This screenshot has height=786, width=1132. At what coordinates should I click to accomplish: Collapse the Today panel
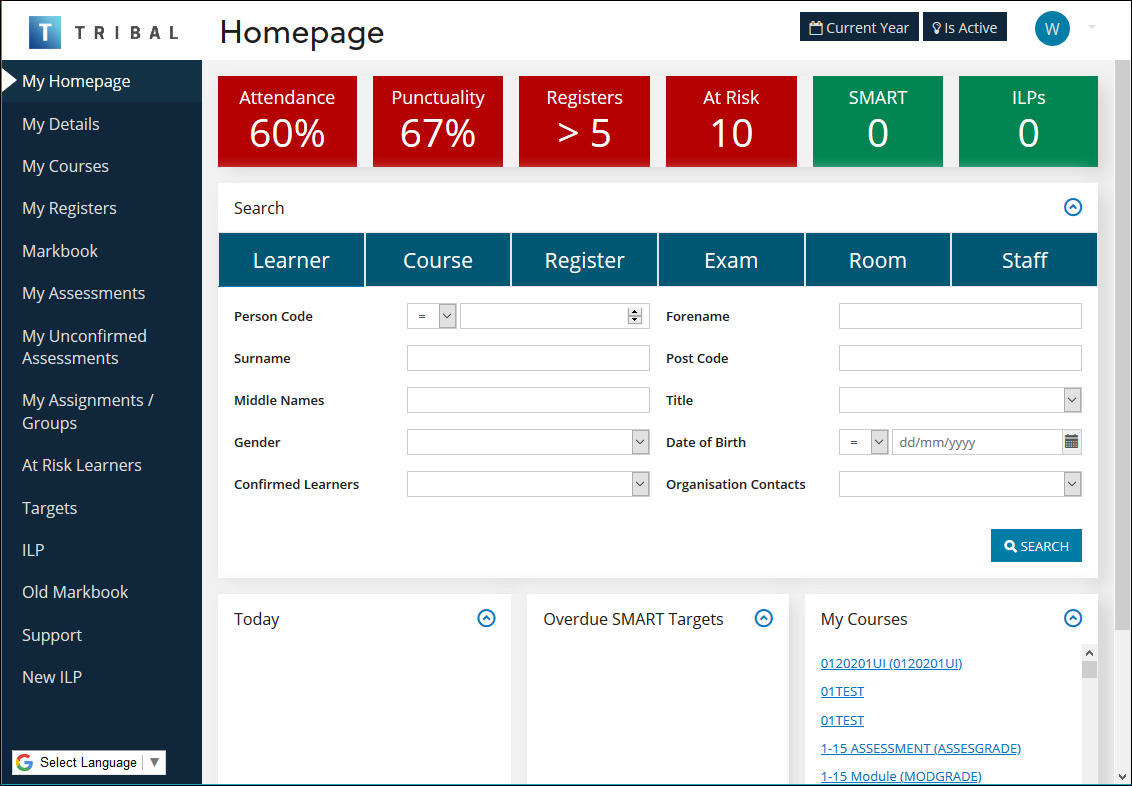pyautogui.click(x=486, y=619)
